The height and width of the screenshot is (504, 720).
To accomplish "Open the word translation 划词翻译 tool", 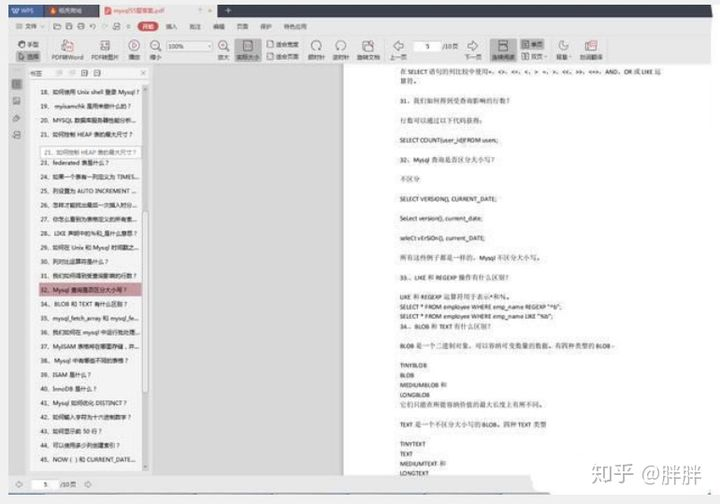I will point(591,50).
